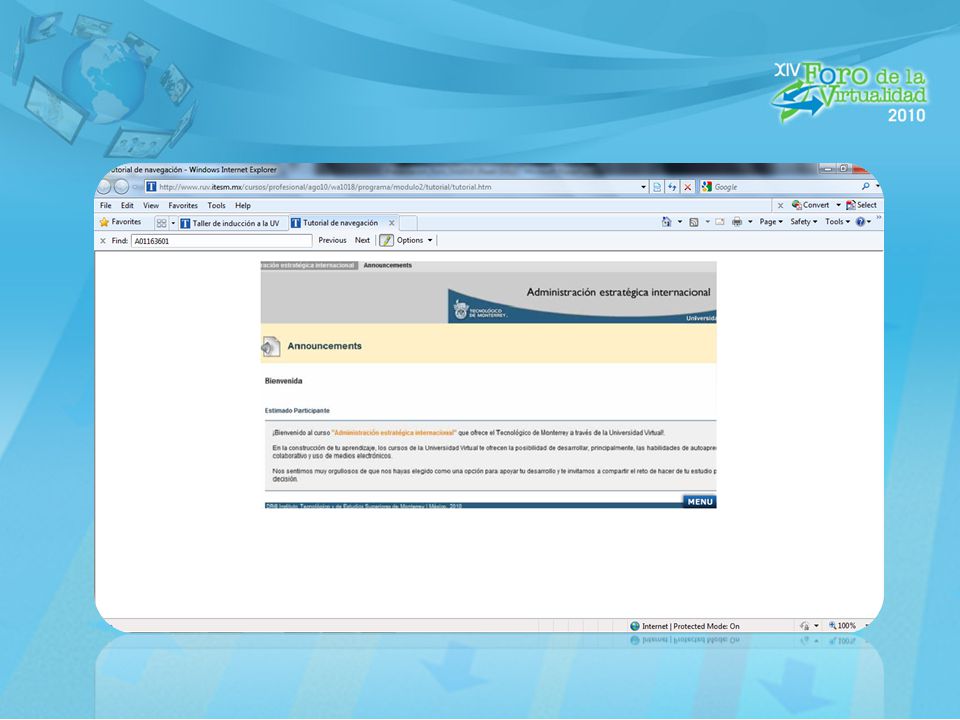960x720 pixels.
Task: Select the Tutorial de navegación tab
Action: (x=343, y=223)
